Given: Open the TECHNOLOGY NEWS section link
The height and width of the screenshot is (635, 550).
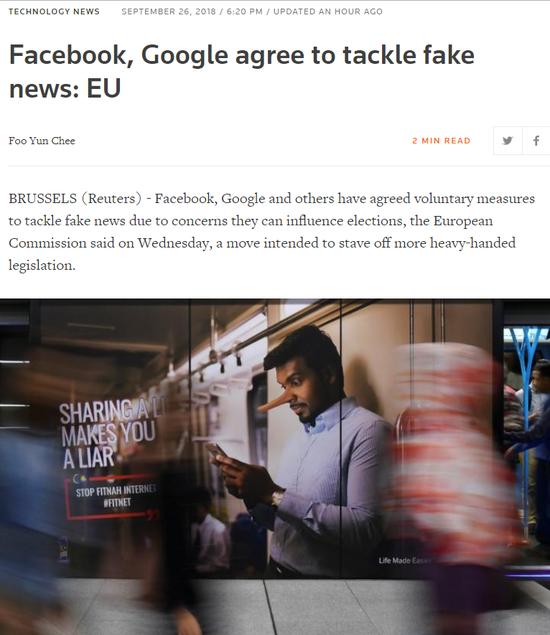Looking at the screenshot, I should point(54,11).
